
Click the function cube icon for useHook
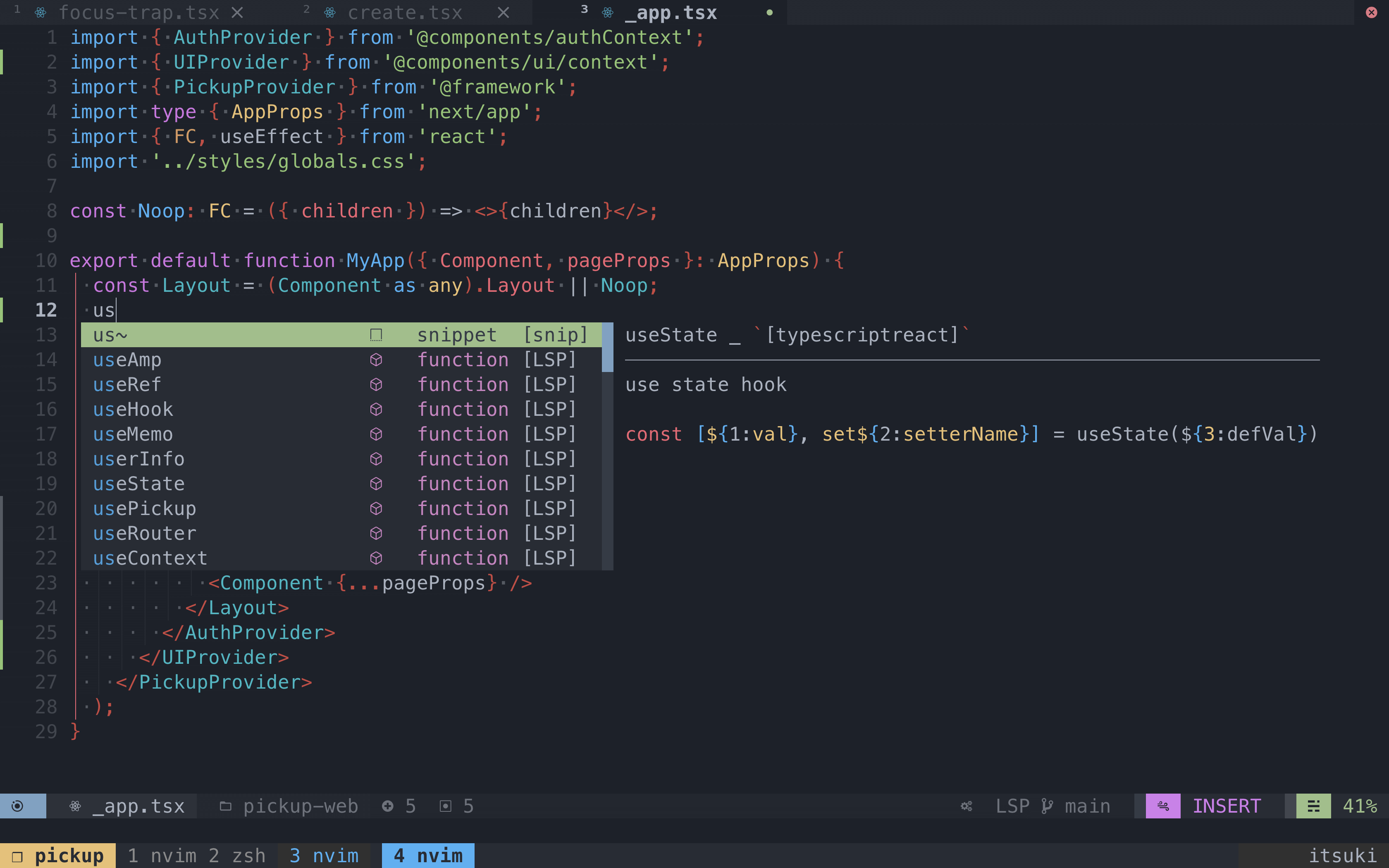(376, 409)
